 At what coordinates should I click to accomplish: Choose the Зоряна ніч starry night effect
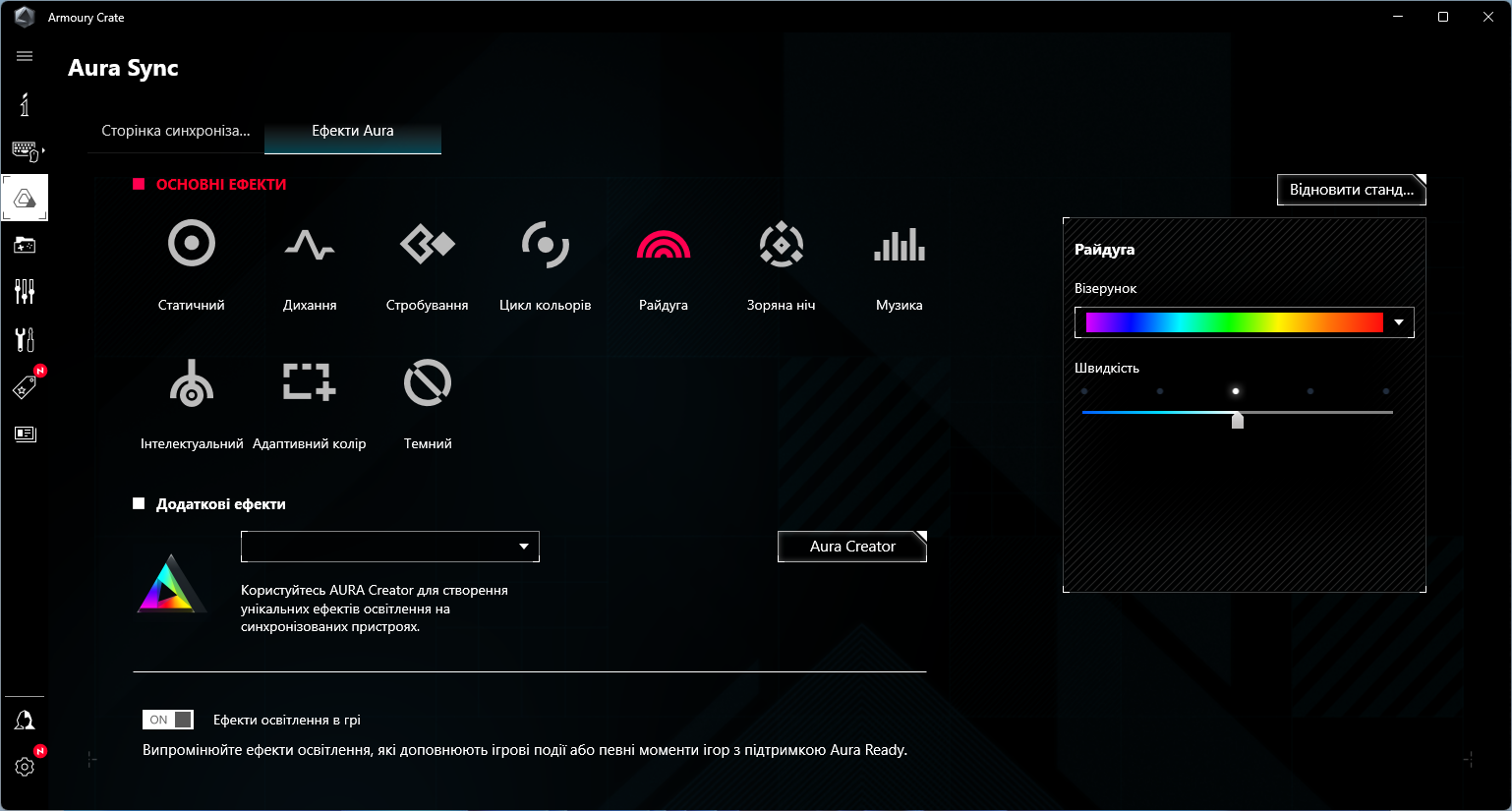(782, 244)
